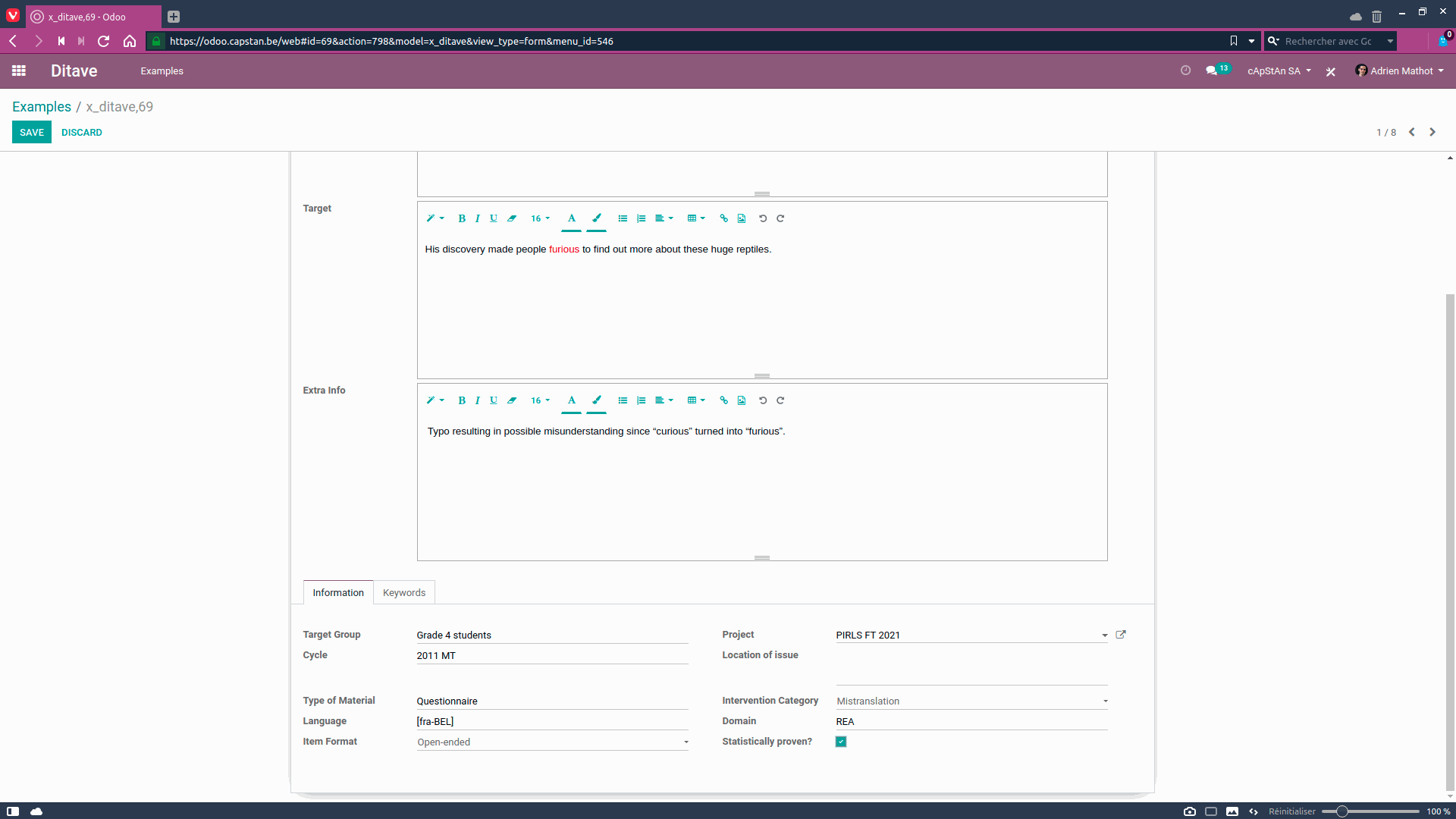Check the Statistically proven checkbox
This screenshot has width=1456, height=819.
pyautogui.click(x=840, y=742)
